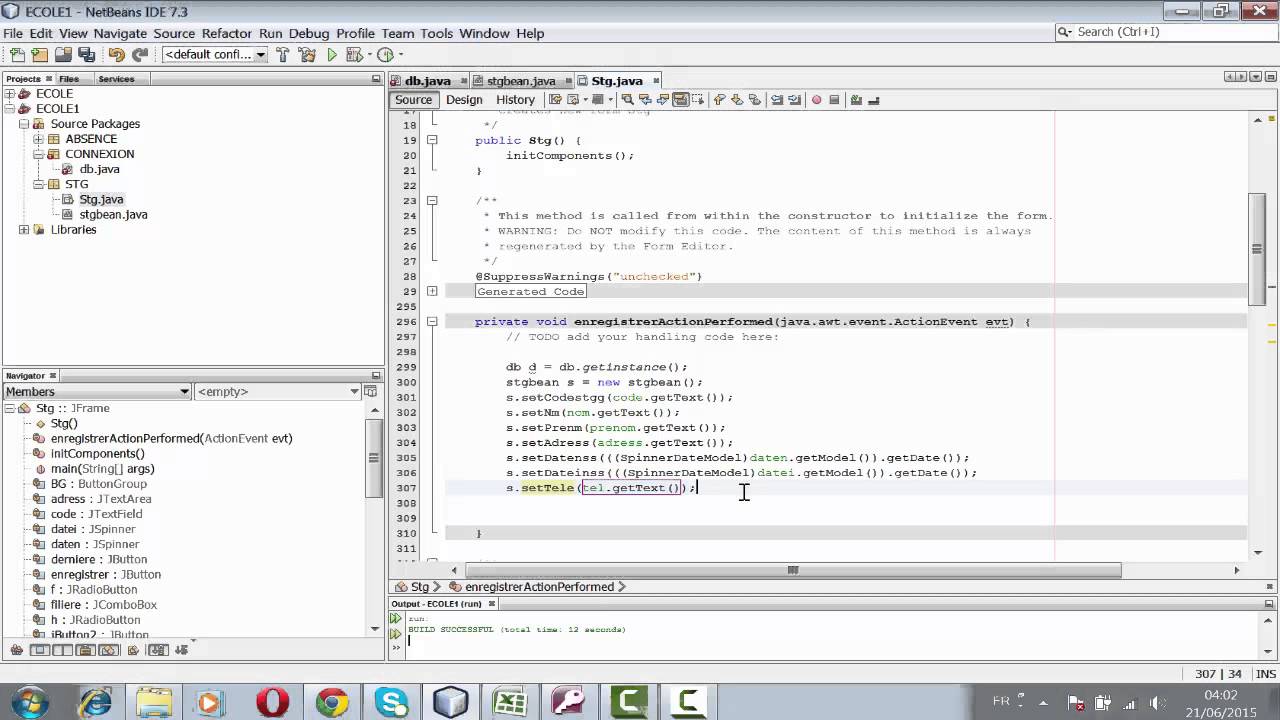Expand the ABSENCE package node
Screen dimensions: 1280x720
point(39,139)
